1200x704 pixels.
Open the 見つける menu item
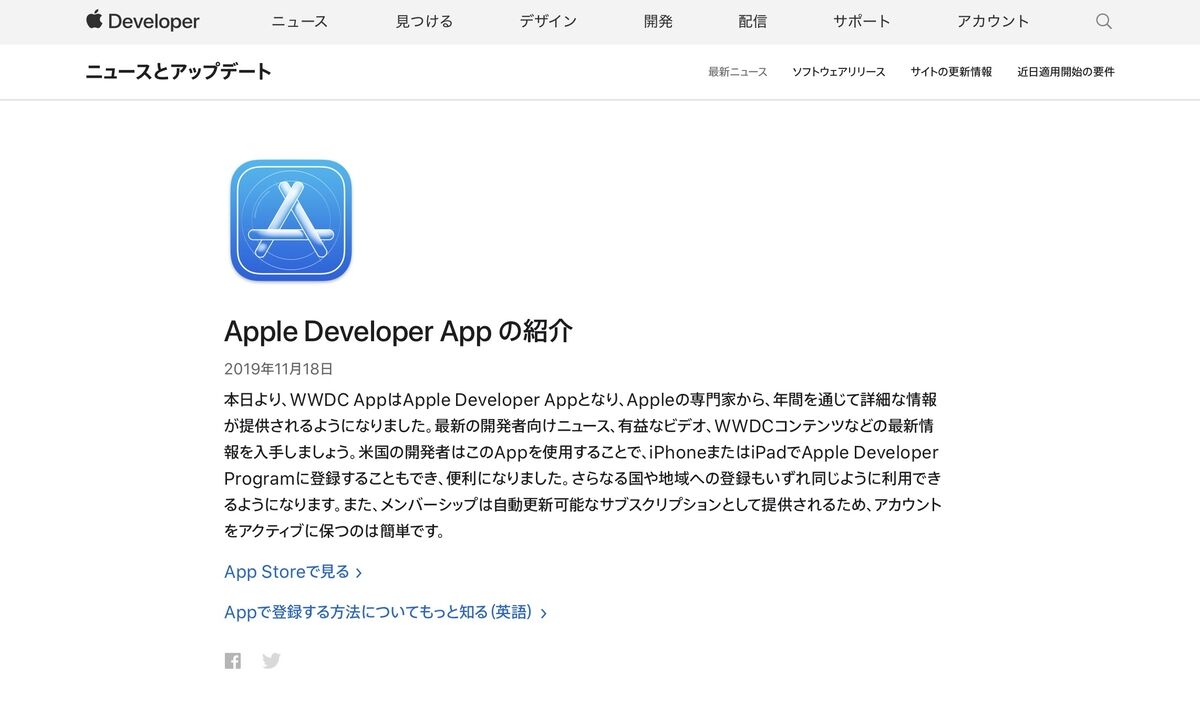point(424,21)
